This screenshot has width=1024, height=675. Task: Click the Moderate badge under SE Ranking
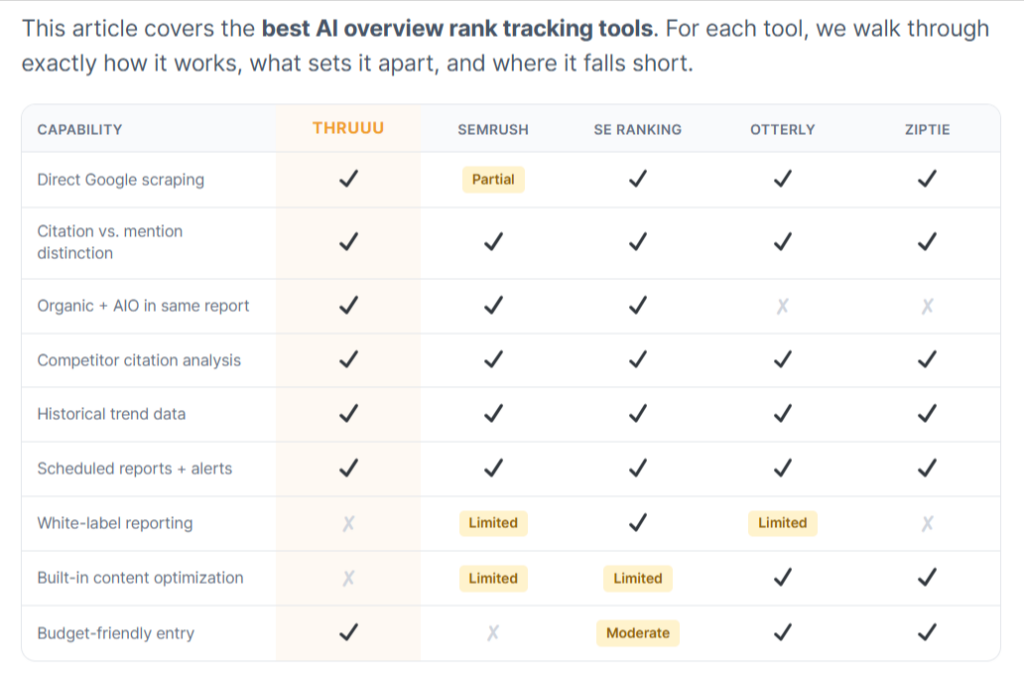pos(638,633)
